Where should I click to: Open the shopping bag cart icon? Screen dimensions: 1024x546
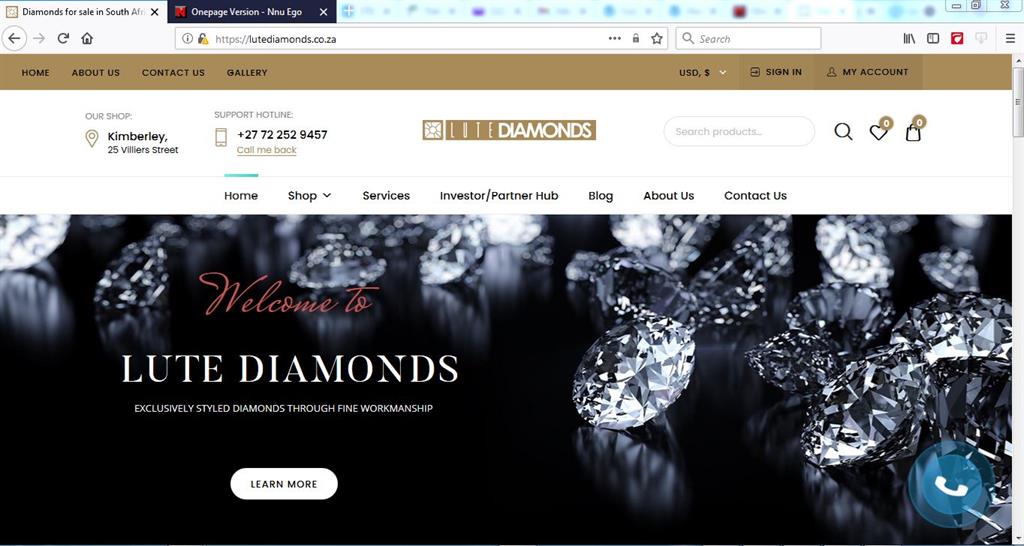914,133
